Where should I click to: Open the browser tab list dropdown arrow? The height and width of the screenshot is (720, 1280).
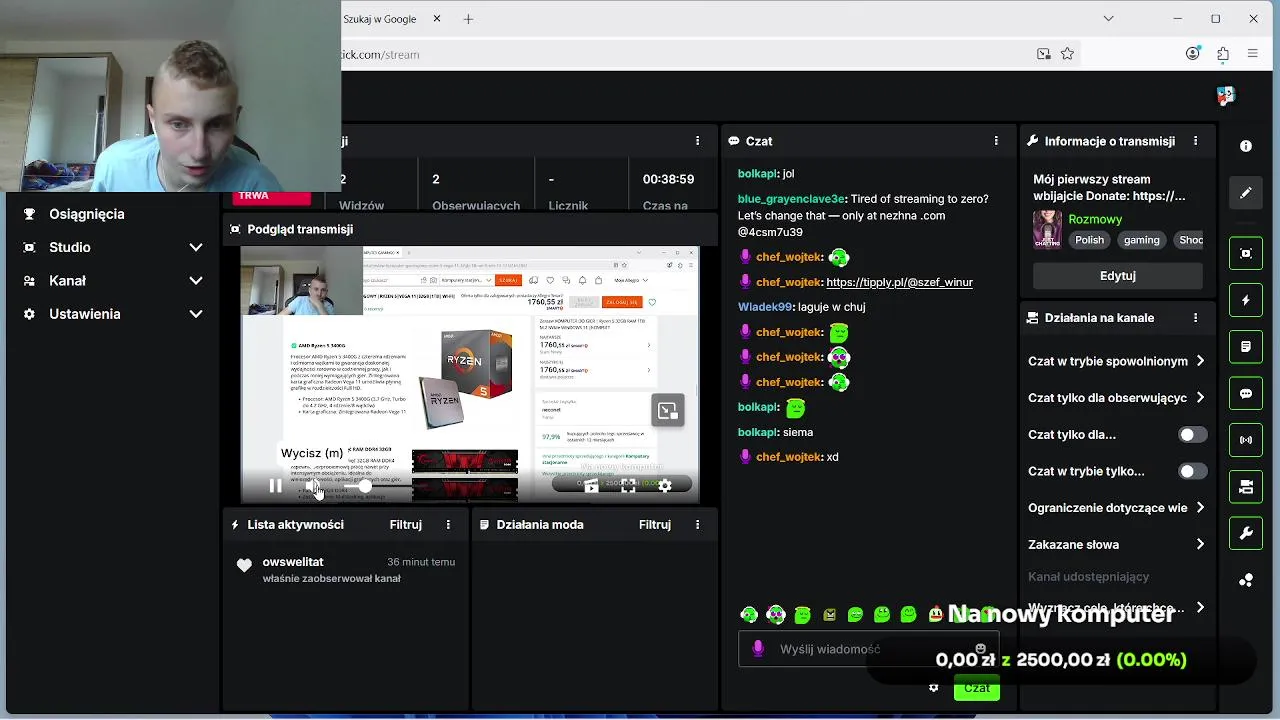point(1108,19)
